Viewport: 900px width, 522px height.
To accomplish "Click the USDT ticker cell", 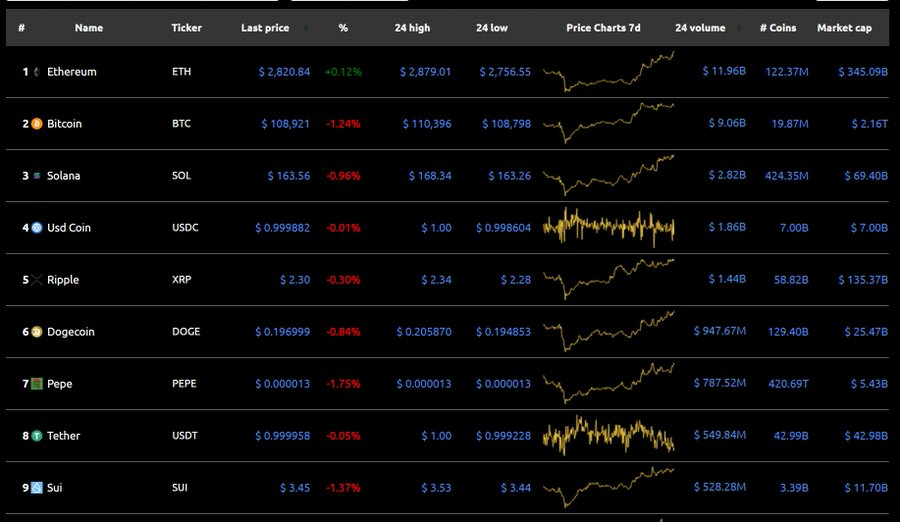I will [185, 435].
